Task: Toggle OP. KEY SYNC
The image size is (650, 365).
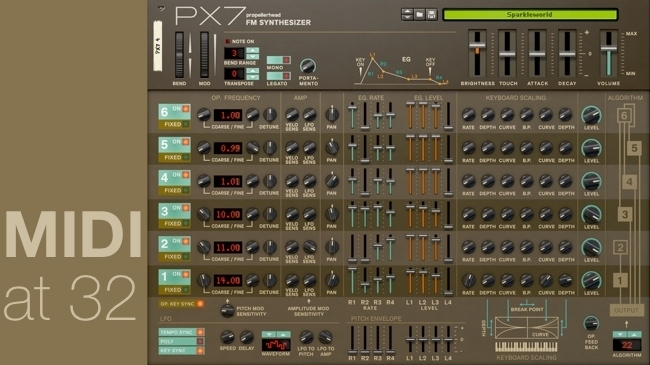Action: 181,304
